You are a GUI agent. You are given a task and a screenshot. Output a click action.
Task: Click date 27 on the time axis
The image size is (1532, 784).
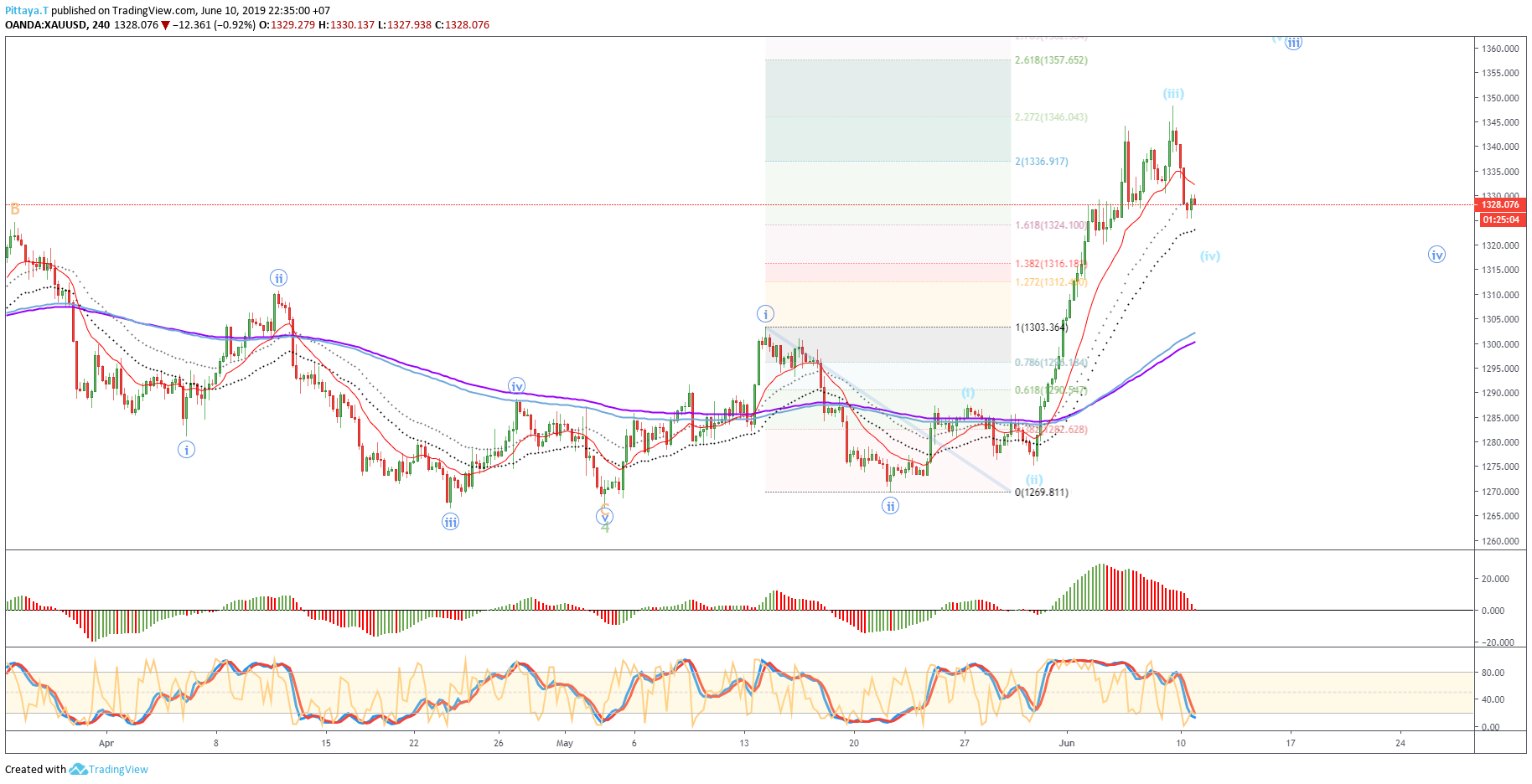click(x=965, y=743)
